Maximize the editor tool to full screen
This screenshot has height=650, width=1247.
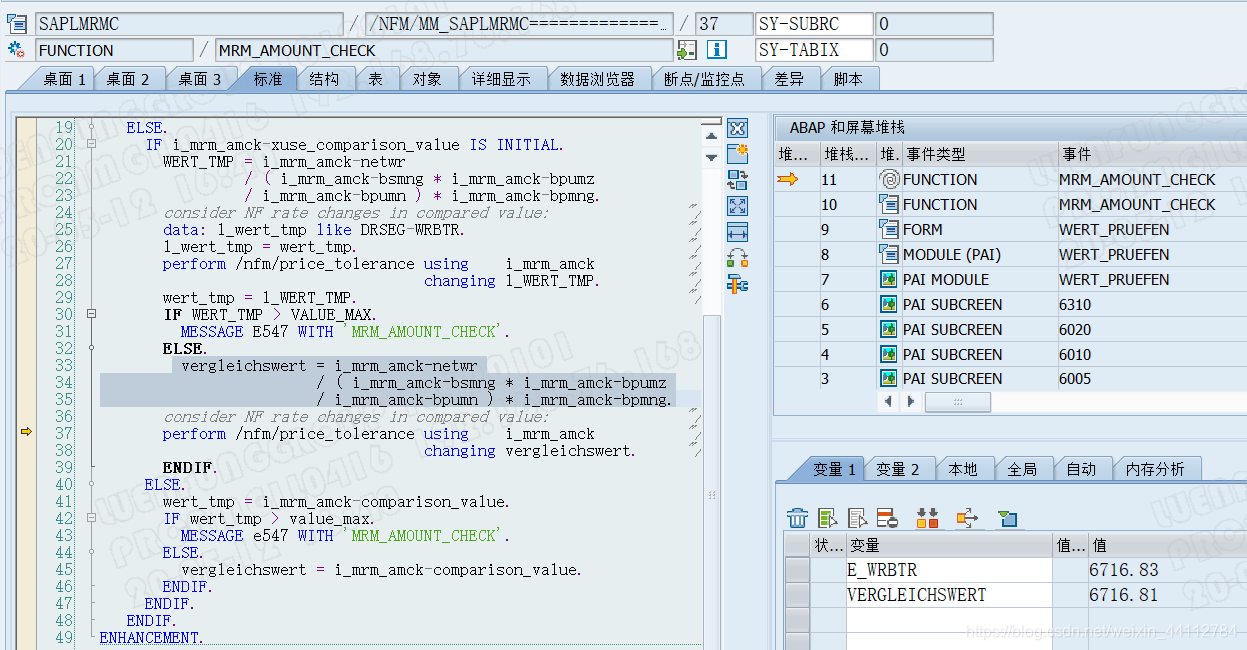[x=738, y=206]
